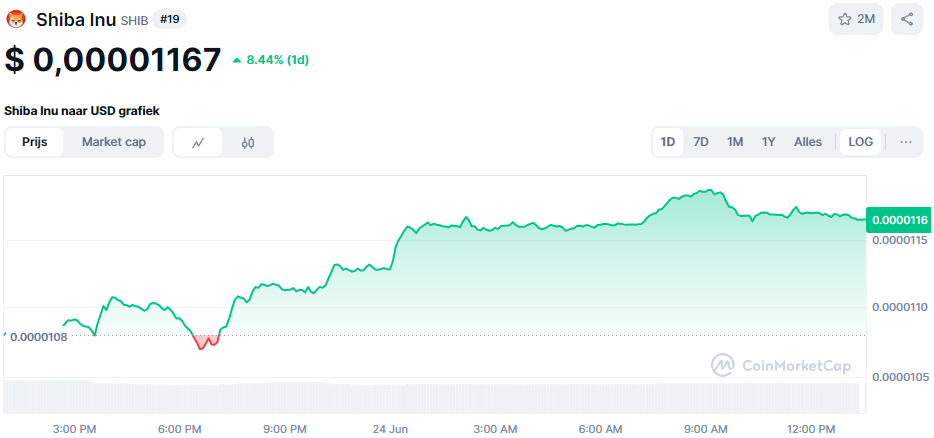Click the $ 0,00001167 price value
This screenshot has height=438, width=934.
tap(113, 60)
